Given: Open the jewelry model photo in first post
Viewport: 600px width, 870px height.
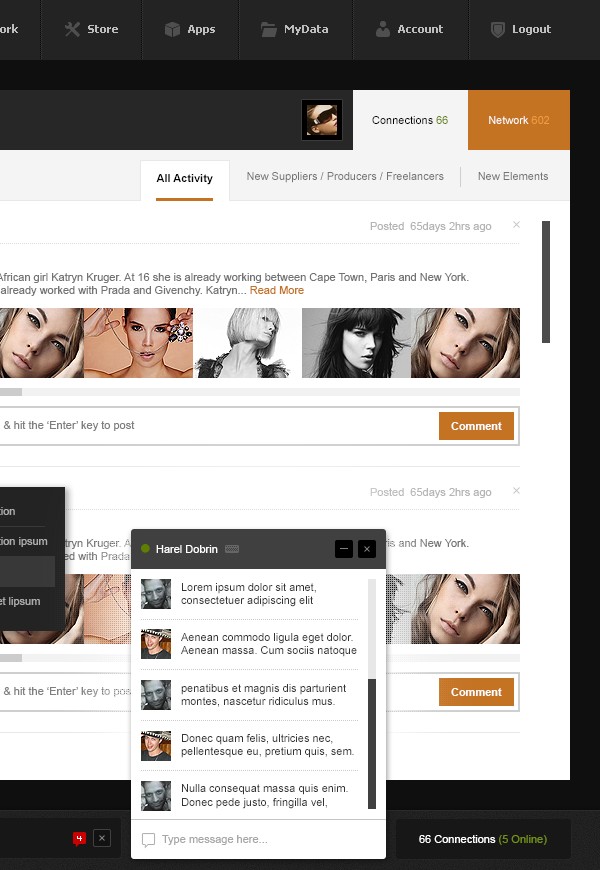Looking at the screenshot, I should tap(138, 343).
